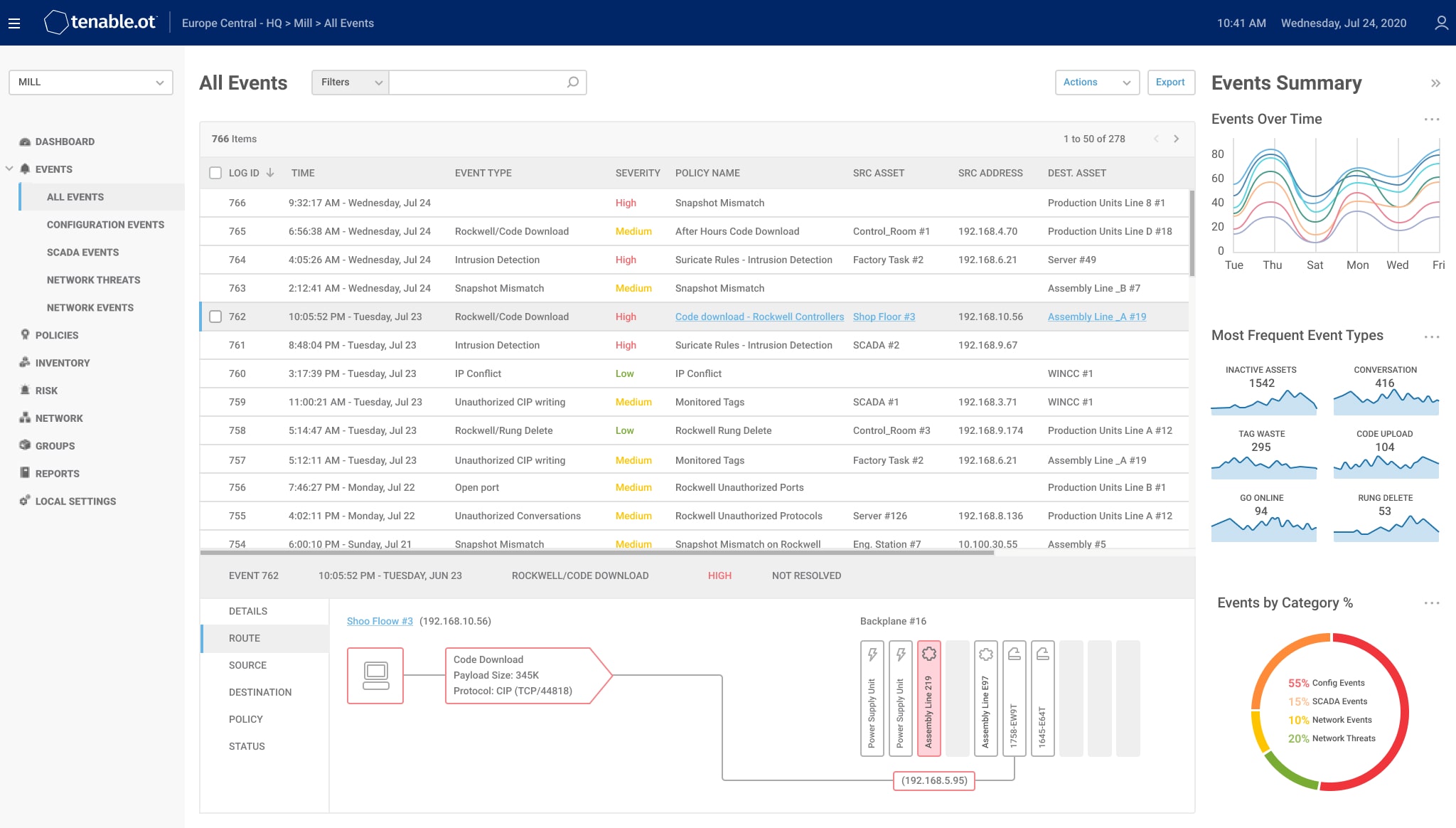Open the MILL site dropdown
Screen dimensions: 1456x828
[91, 83]
